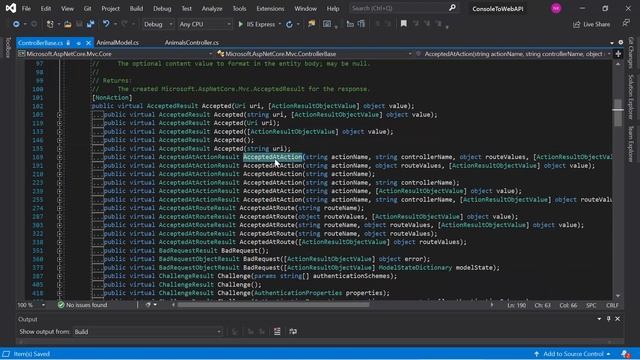640x360 pixels.
Task: Open the Git menu
Action: 87,9
